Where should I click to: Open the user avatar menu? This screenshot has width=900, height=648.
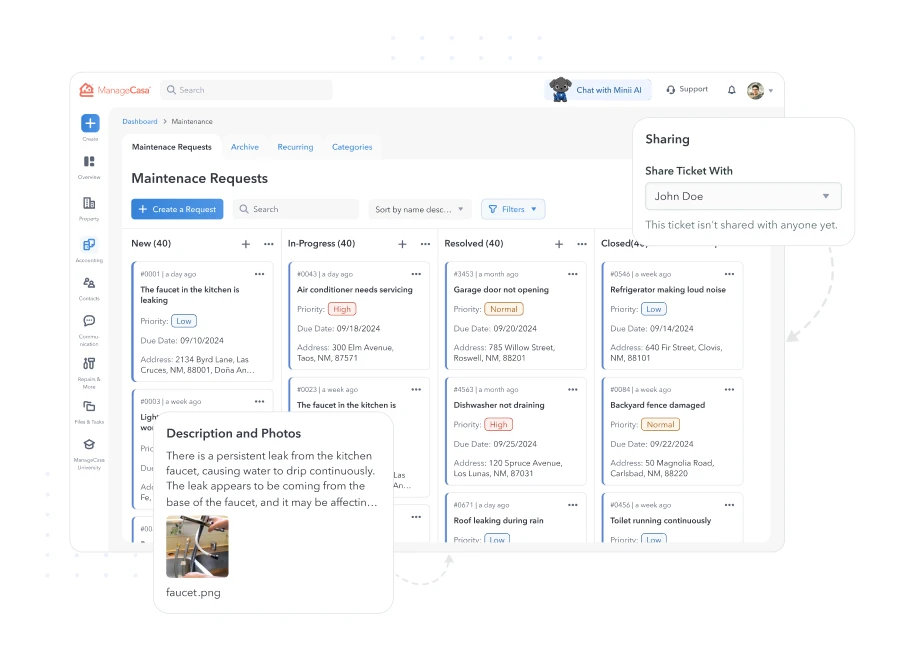(x=760, y=91)
